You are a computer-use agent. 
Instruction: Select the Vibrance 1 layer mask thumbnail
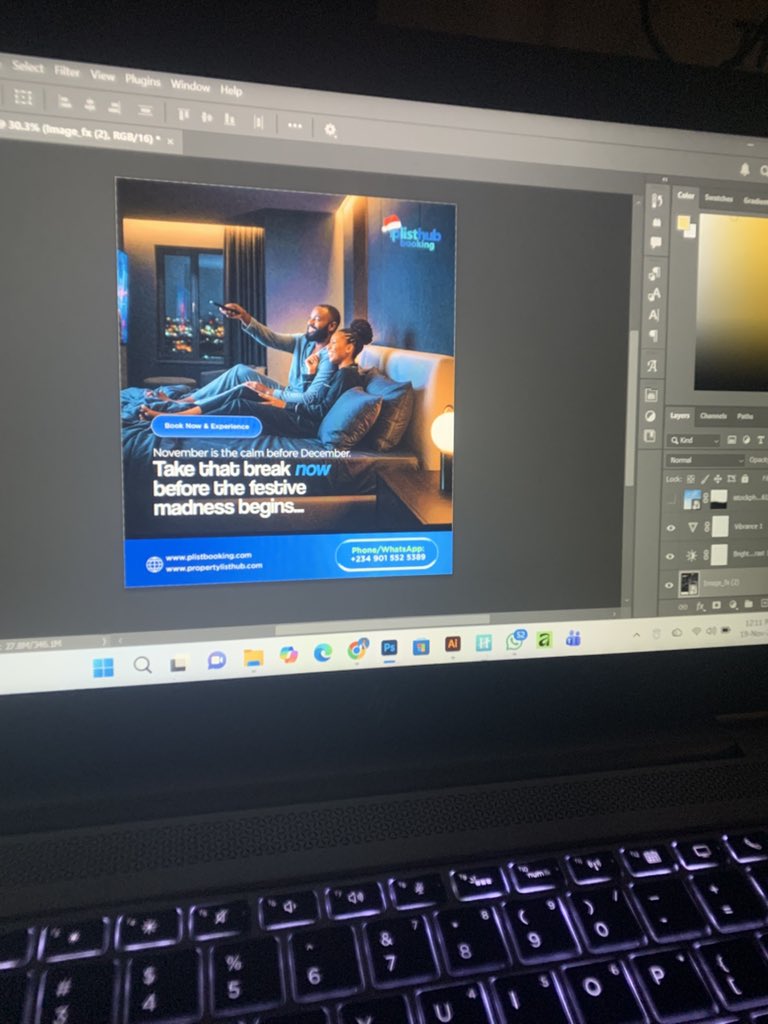(720, 526)
